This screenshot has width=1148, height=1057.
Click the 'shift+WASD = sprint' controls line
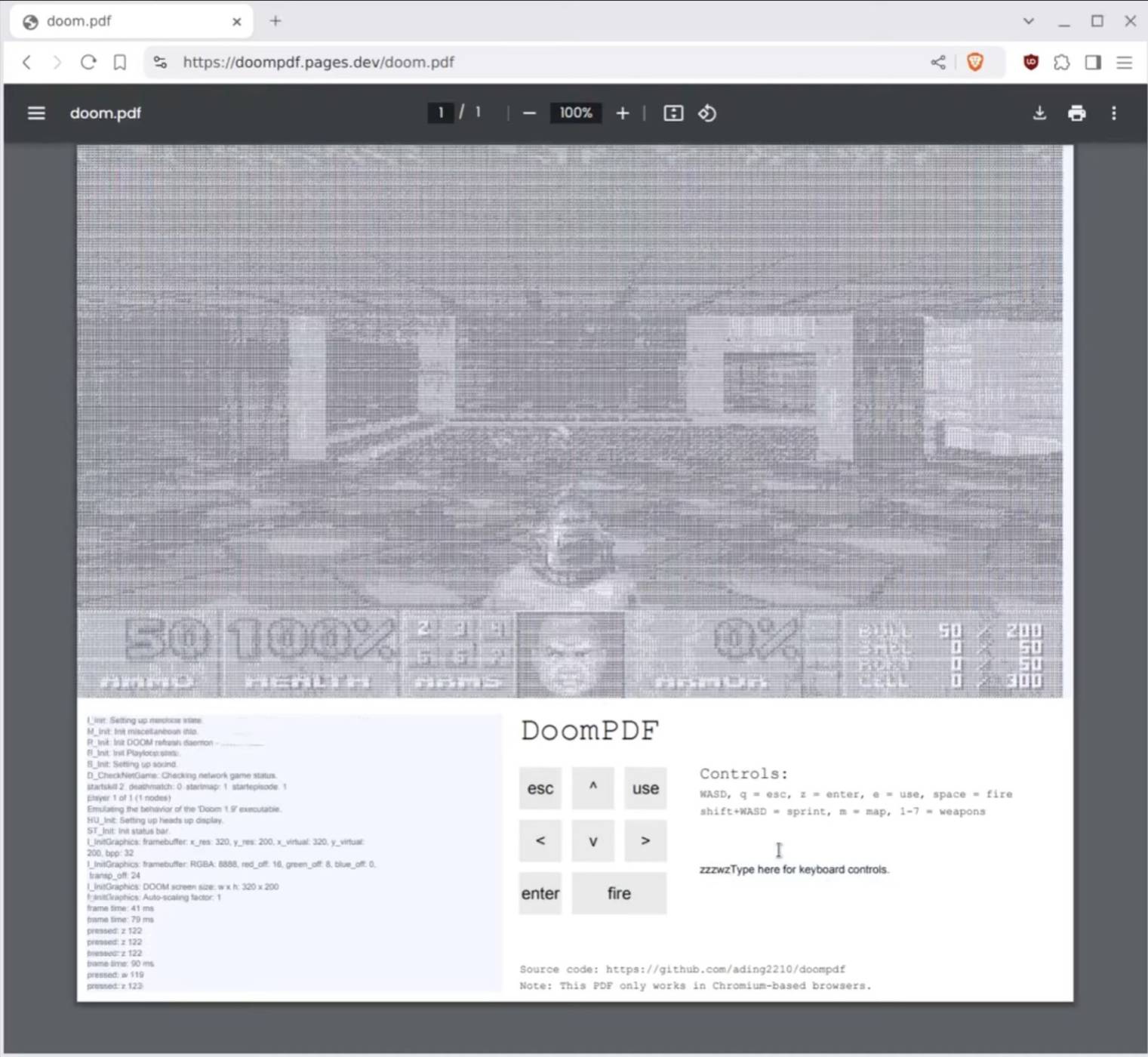[x=842, y=812]
